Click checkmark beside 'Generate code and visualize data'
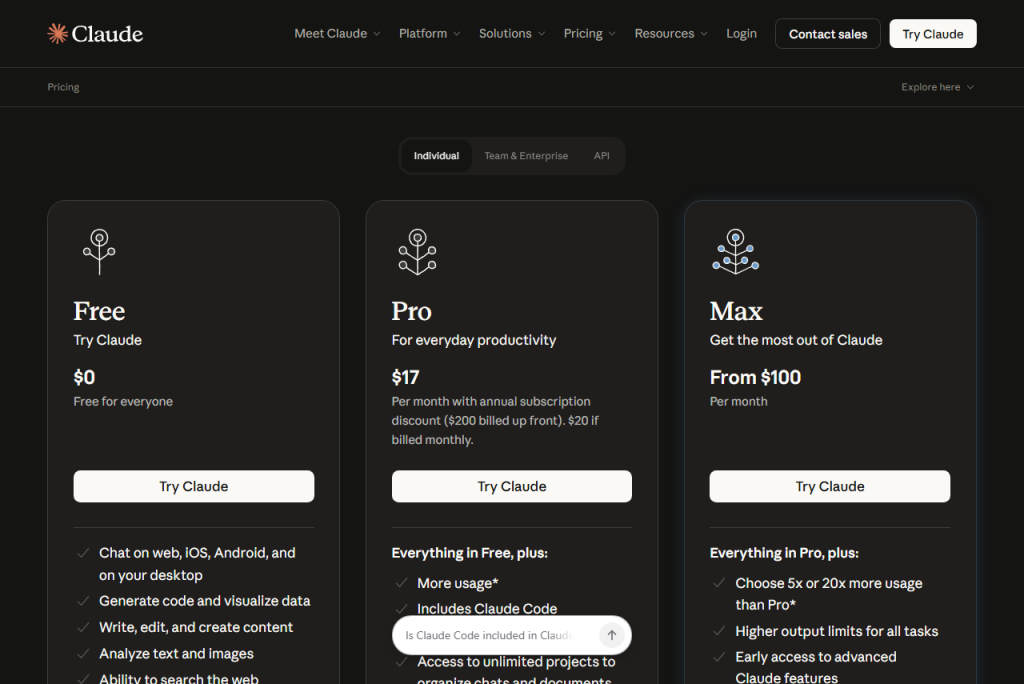Image resolution: width=1024 pixels, height=684 pixels. (x=84, y=601)
